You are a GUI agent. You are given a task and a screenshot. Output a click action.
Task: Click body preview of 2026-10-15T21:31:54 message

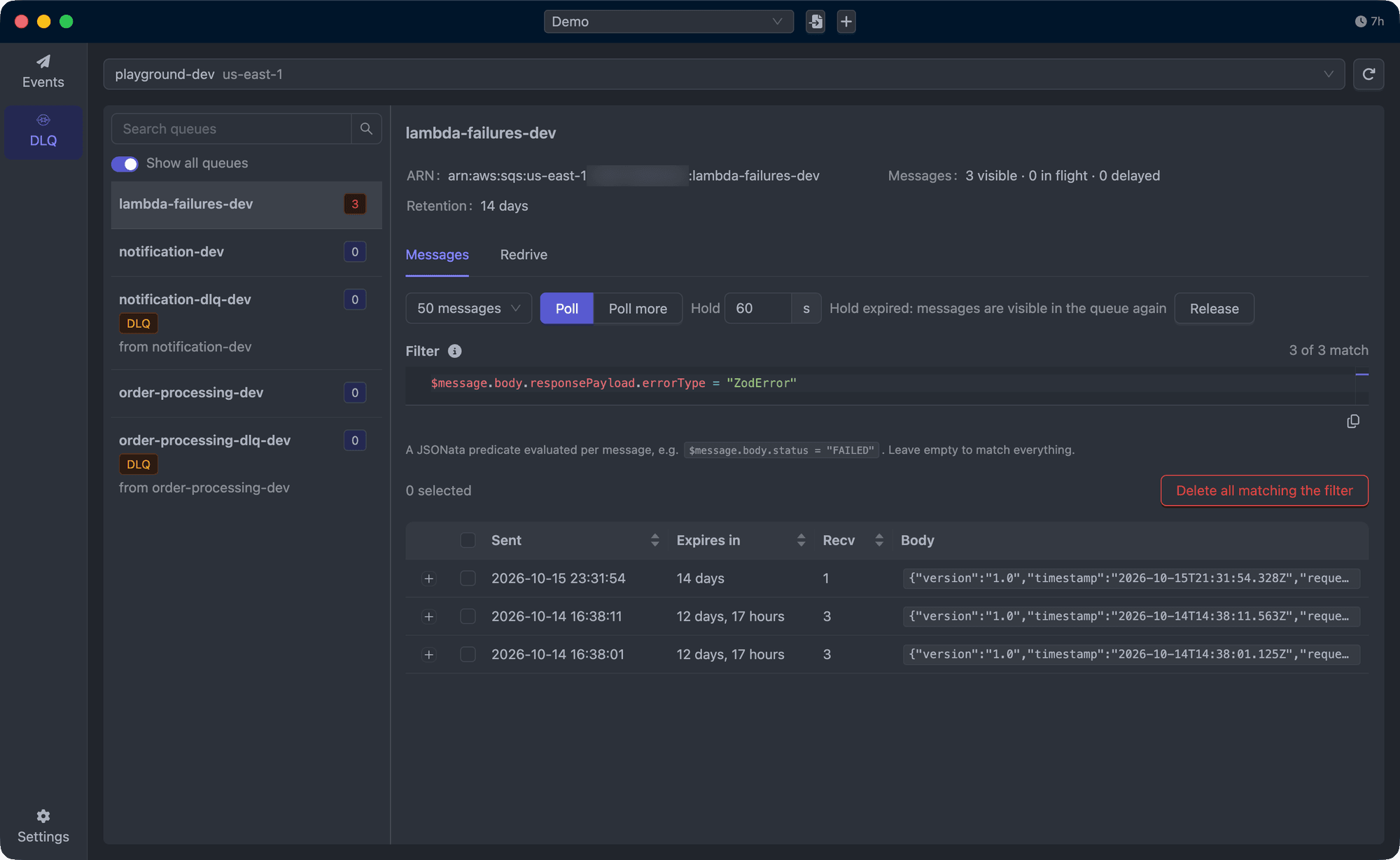[x=1130, y=578]
